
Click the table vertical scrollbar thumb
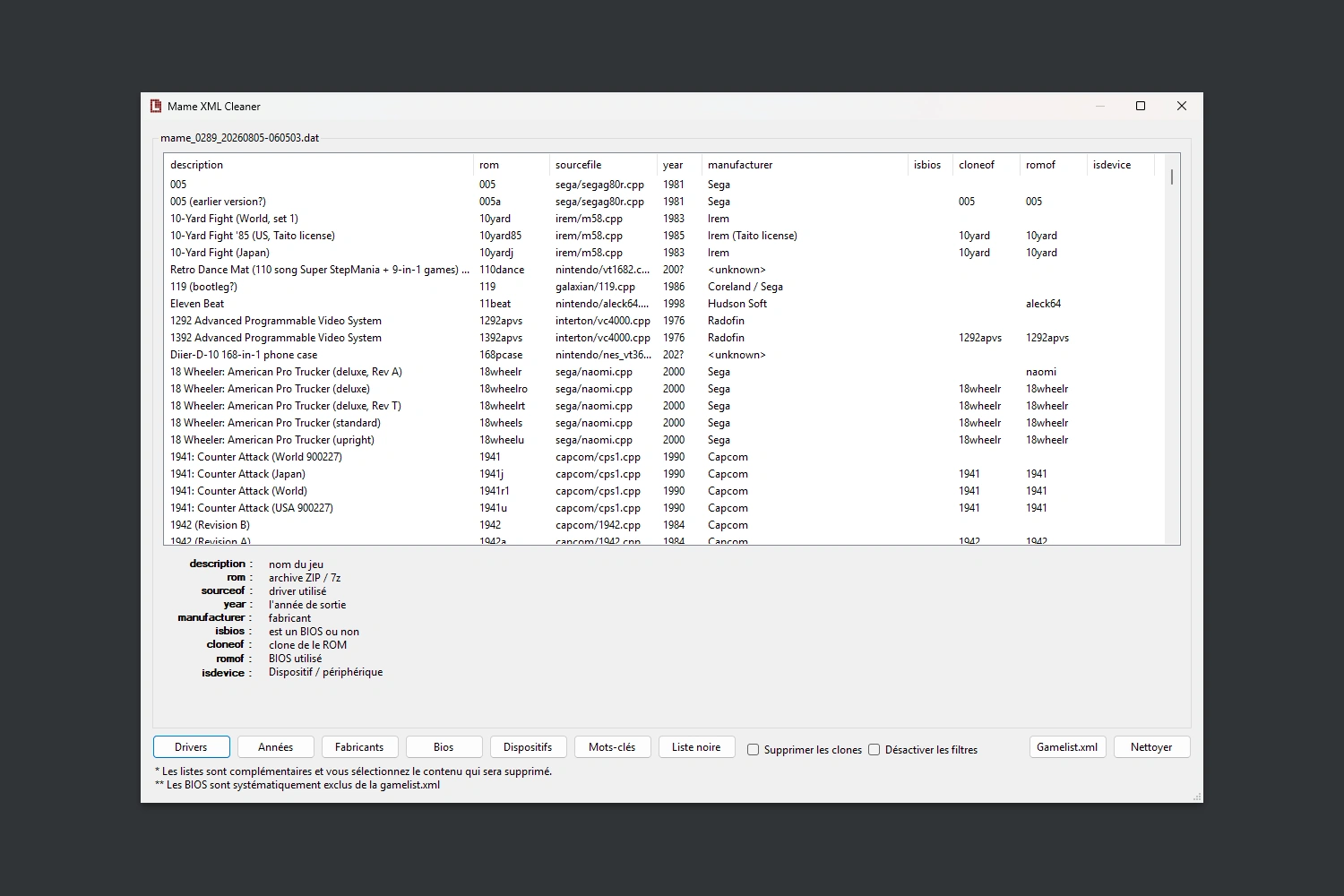pos(1172,177)
